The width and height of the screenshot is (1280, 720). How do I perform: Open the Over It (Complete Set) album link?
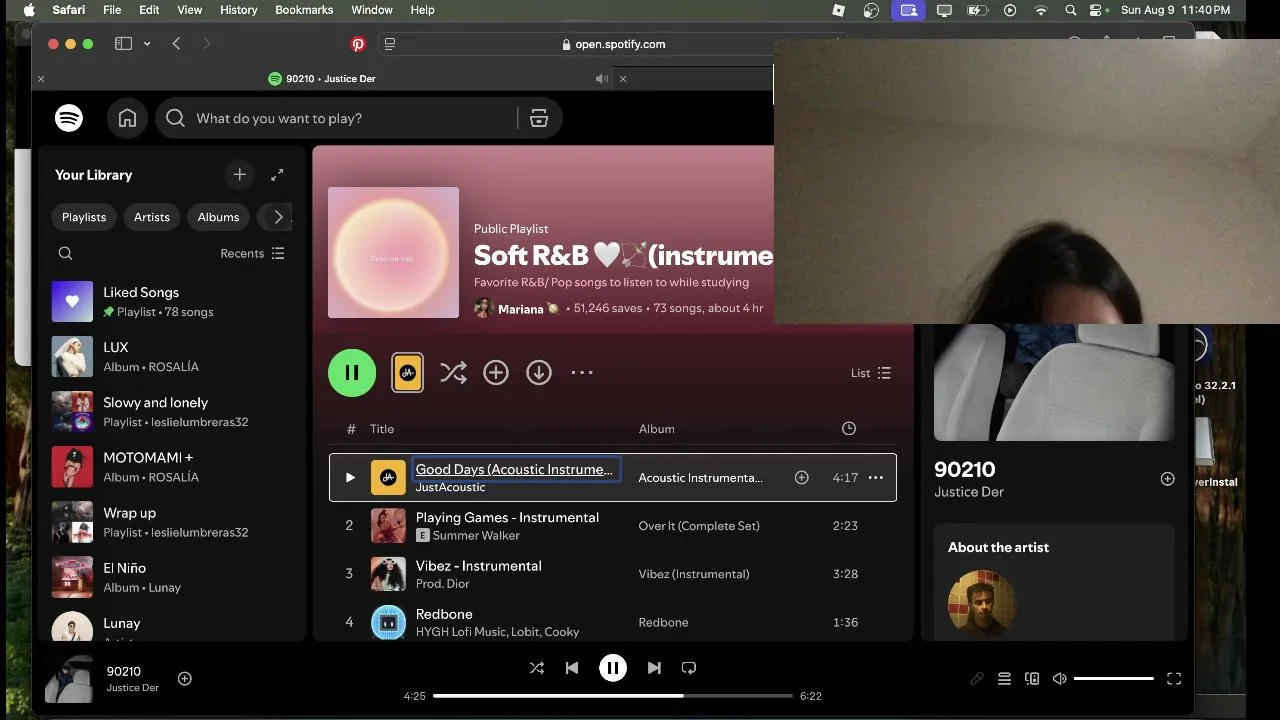[699, 526]
